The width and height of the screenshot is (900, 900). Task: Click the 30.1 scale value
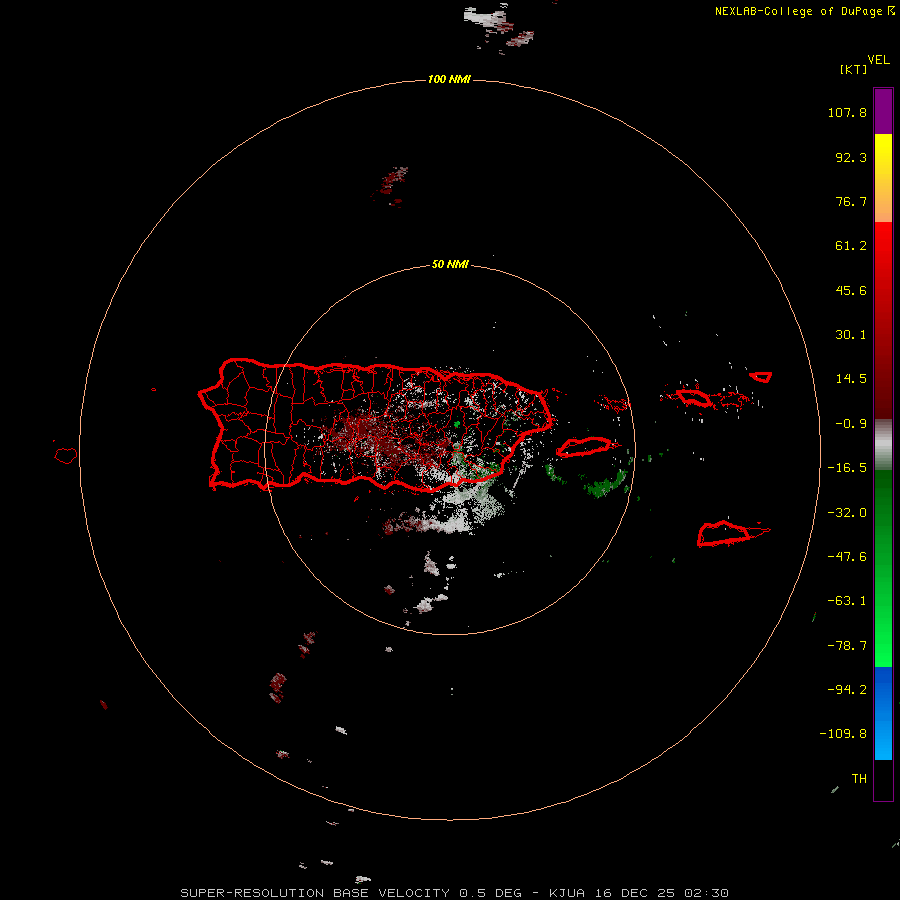[851, 335]
